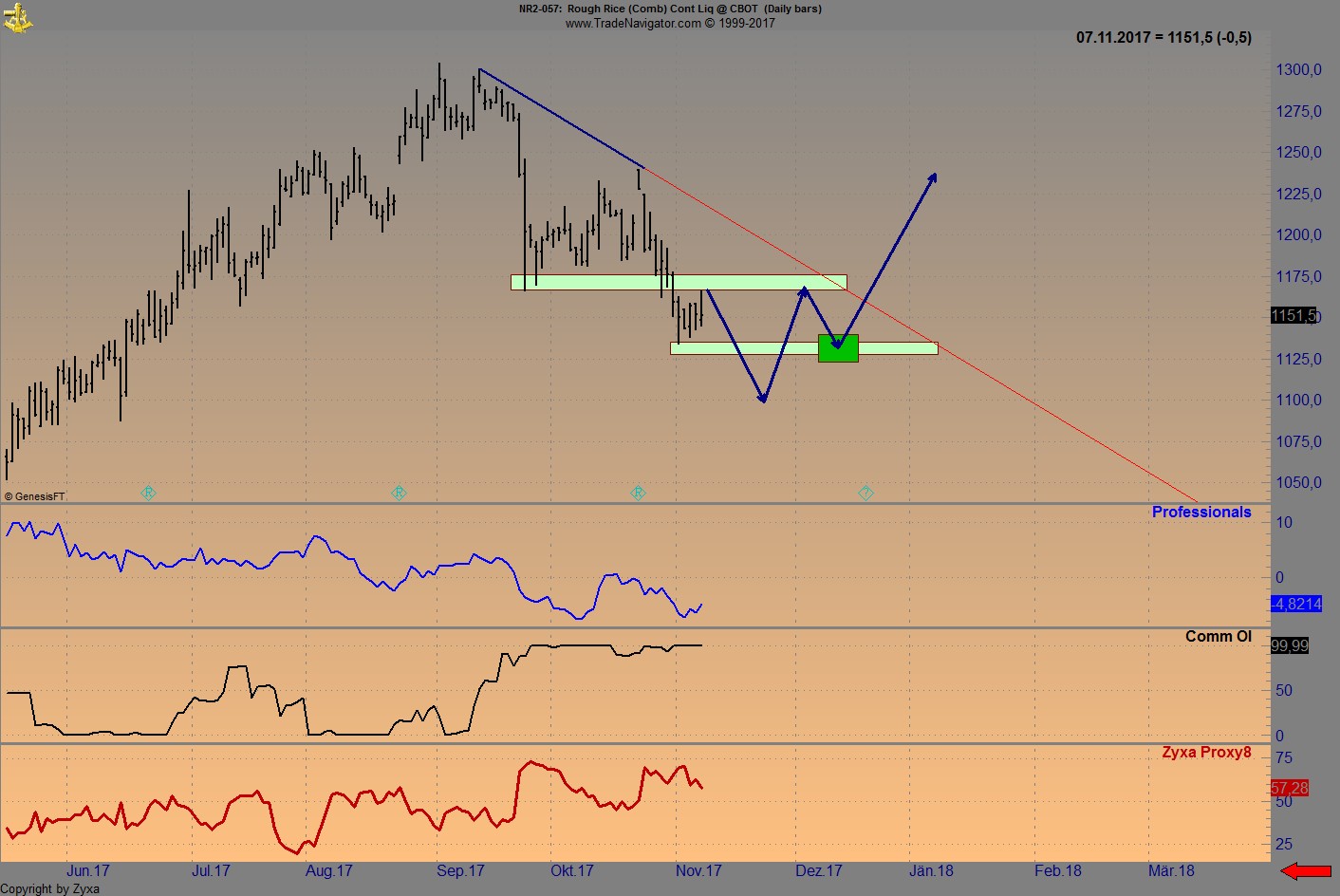This screenshot has width=1340, height=896.
Task: Click the Aug.17 date axis label
Action: click(x=329, y=870)
